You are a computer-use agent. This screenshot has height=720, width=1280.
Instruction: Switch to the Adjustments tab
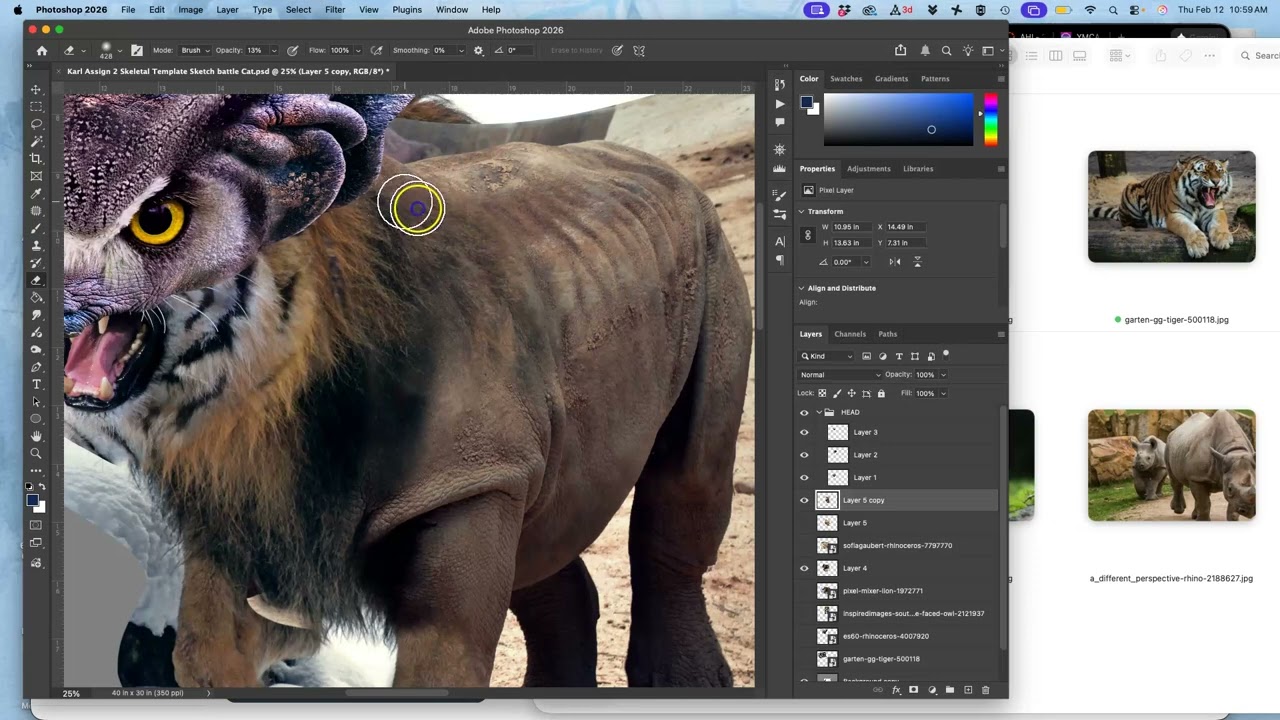[x=868, y=168]
